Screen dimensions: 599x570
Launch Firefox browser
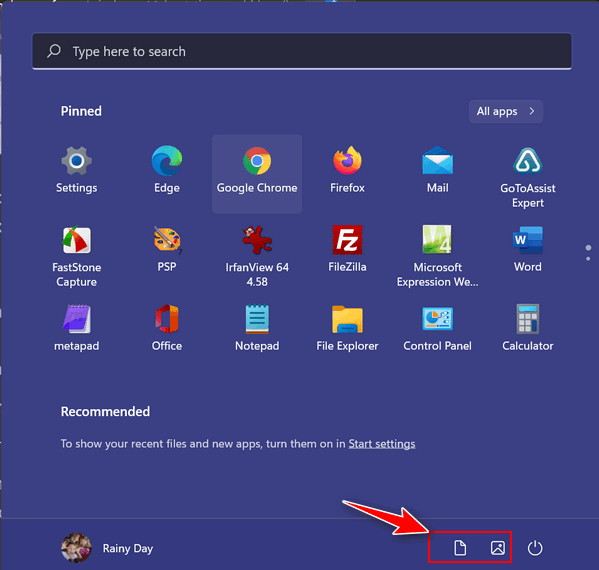347,171
